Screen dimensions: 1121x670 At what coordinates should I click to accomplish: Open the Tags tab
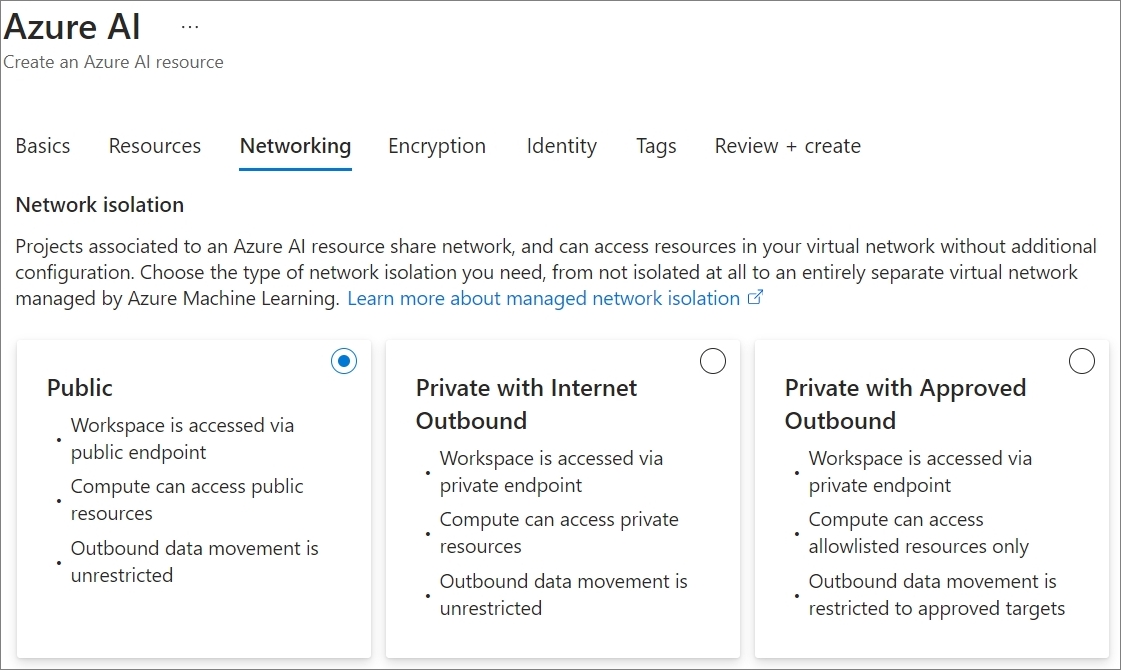pos(656,146)
